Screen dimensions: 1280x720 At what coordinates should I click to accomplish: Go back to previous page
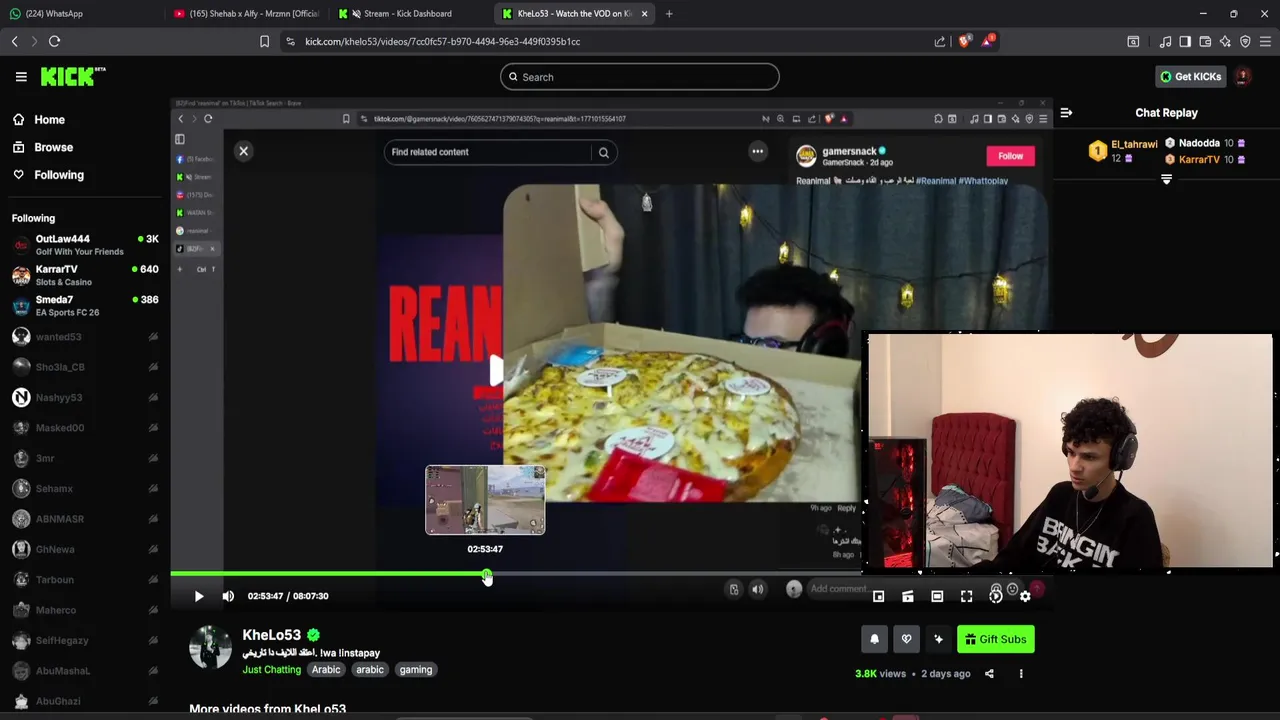tap(15, 41)
